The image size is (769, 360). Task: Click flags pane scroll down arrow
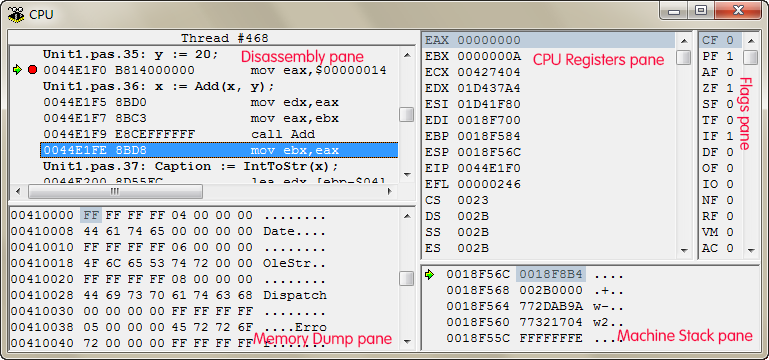coord(750,250)
